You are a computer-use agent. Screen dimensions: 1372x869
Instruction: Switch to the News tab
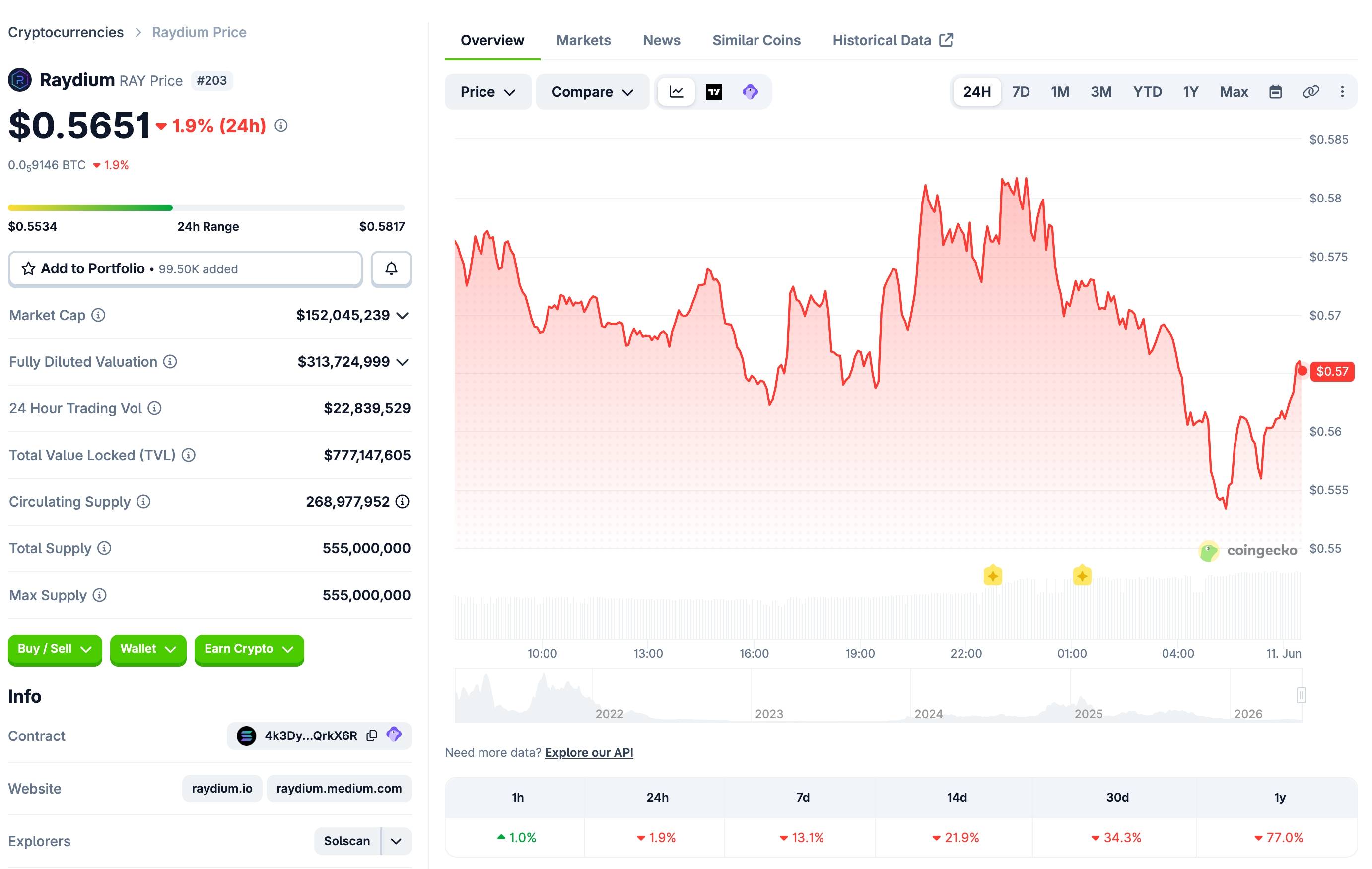(x=662, y=40)
